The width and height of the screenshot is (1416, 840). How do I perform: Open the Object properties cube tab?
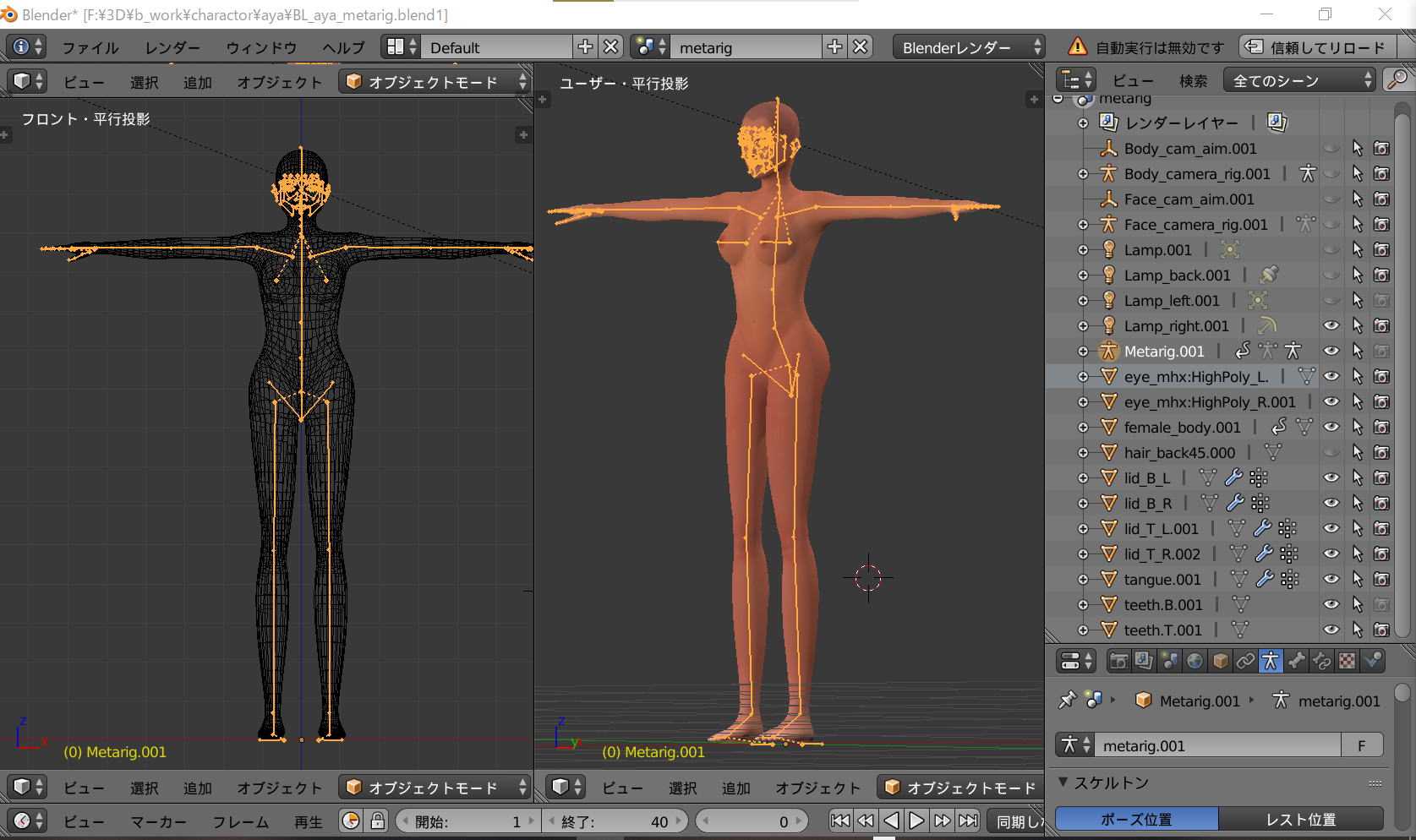pyautogui.click(x=1220, y=661)
